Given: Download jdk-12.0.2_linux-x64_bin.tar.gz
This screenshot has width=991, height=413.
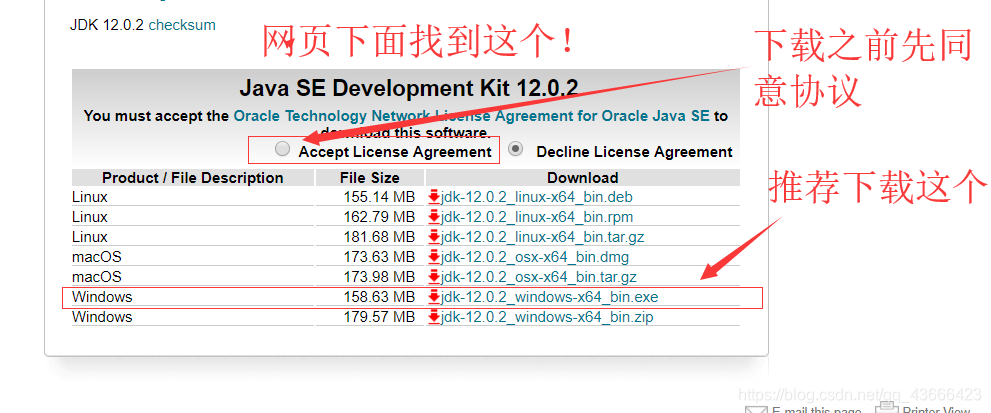Looking at the screenshot, I should pyautogui.click(x=542, y=237).
